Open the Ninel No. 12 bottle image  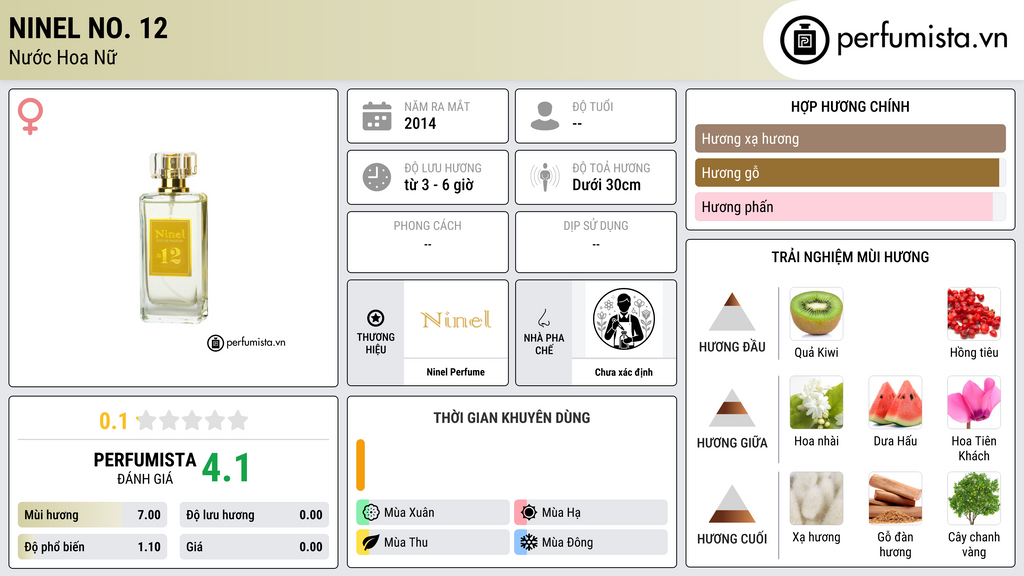[x=173, y=238]
